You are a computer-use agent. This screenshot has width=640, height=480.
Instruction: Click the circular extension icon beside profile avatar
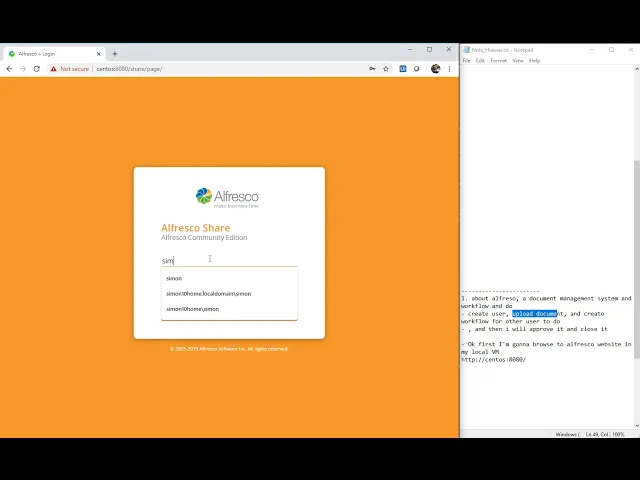coord(416,69)
